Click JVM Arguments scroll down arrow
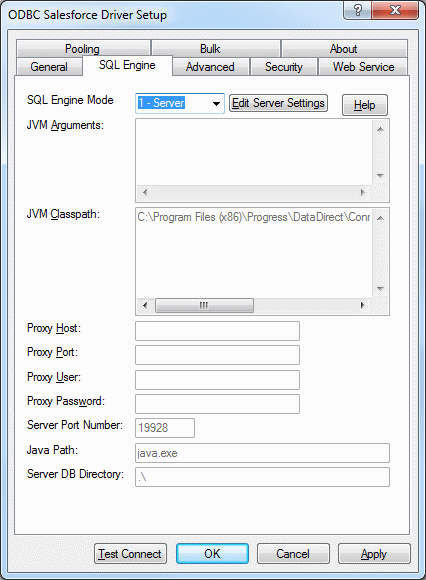 [x=380, y=176]
